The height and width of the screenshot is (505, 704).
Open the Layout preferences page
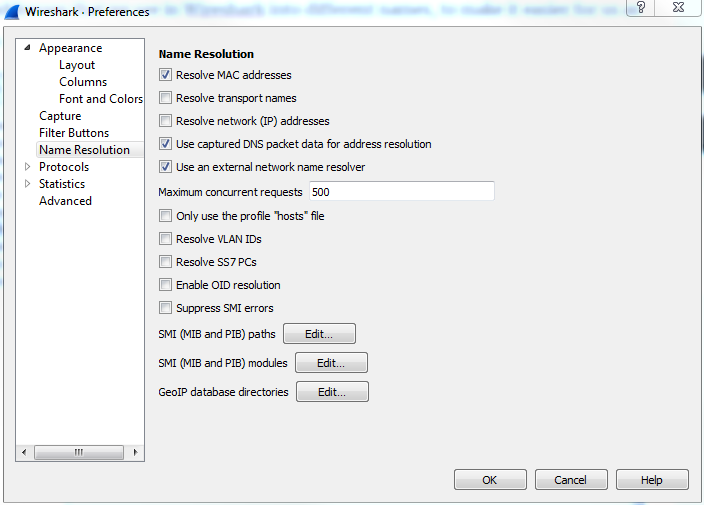click(x=77, y=65)
